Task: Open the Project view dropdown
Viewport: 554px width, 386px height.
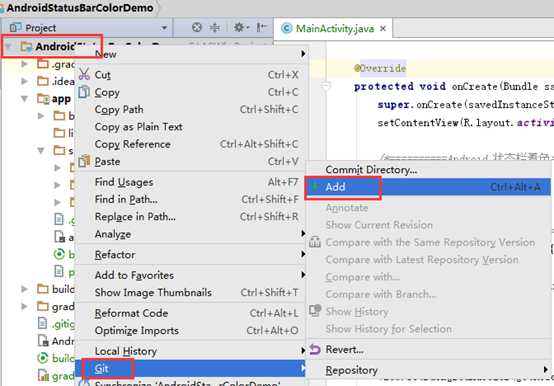Action: (164, 28)
